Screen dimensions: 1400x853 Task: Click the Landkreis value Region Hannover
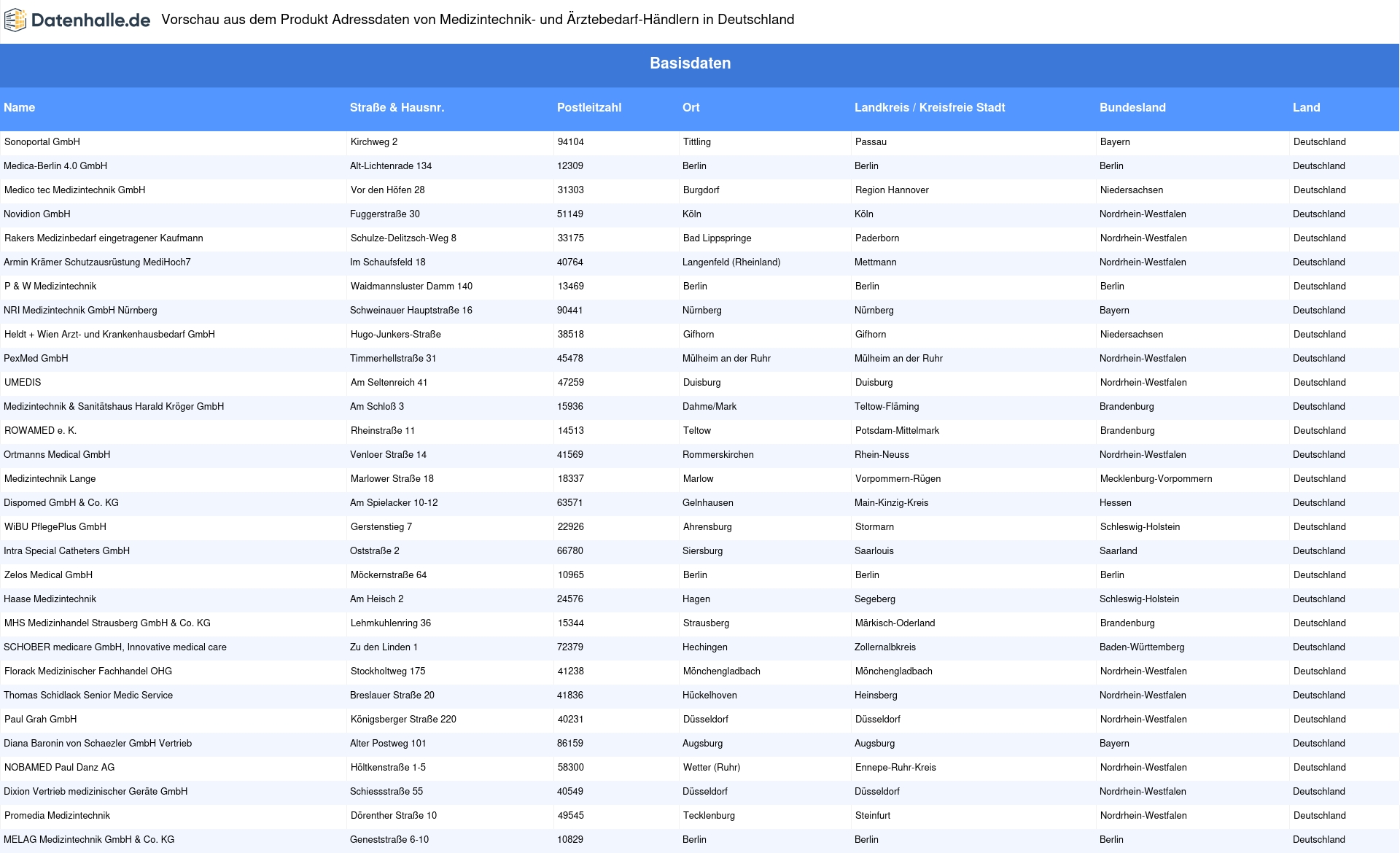coord(892,190)
